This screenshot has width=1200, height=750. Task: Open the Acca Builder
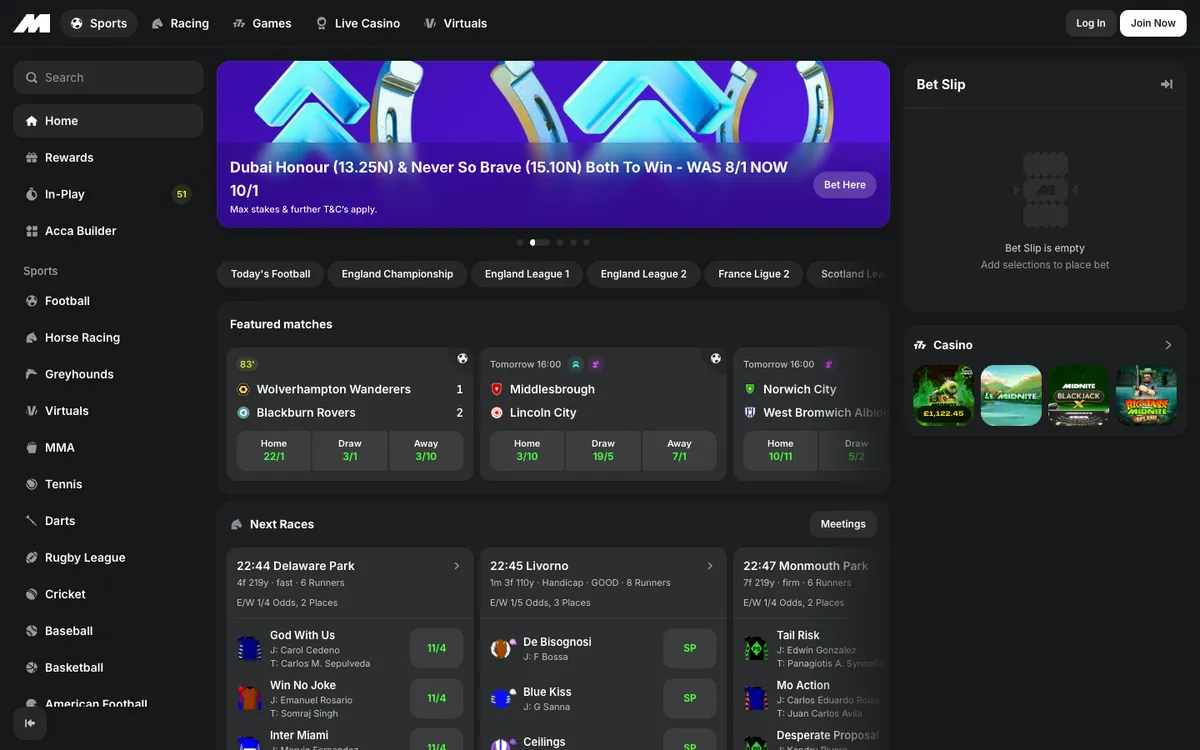coord(108,231)
